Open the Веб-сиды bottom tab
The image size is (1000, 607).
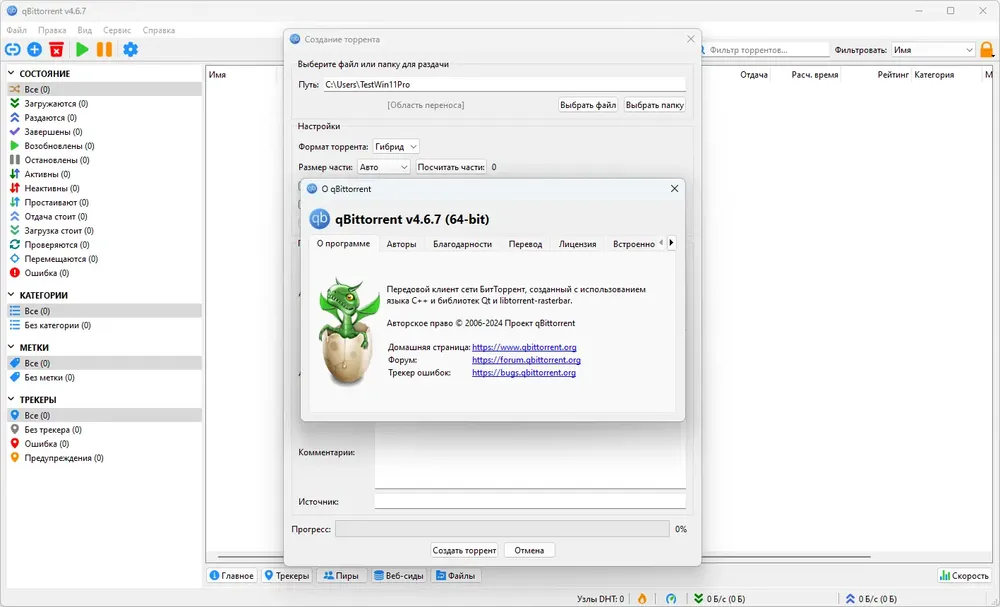399,576
